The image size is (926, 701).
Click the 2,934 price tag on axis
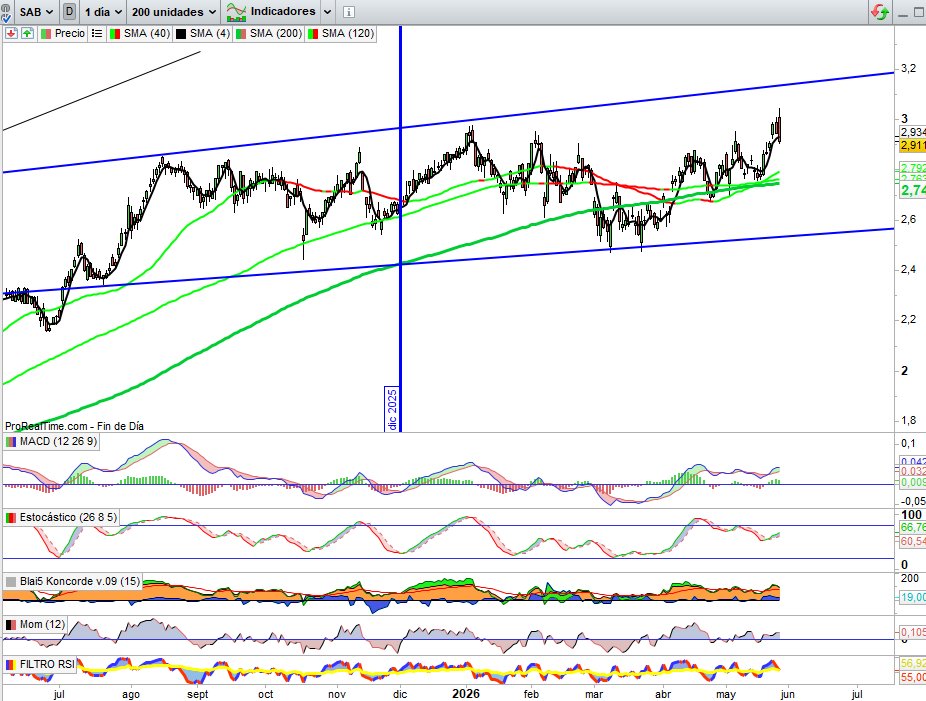click(x=912, y=132)
